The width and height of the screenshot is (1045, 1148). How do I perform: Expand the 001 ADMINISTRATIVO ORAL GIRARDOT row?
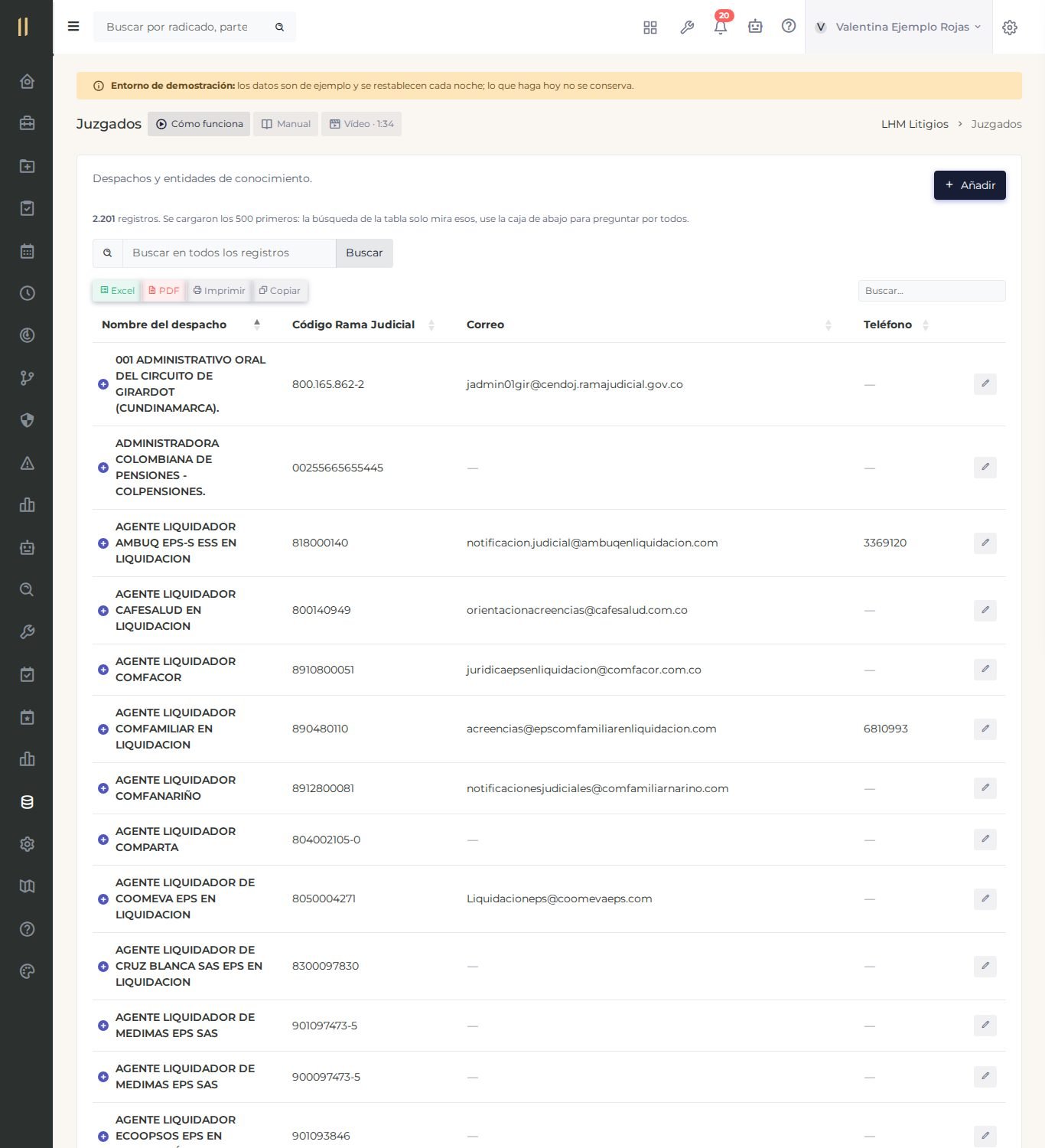coord(103,384)
